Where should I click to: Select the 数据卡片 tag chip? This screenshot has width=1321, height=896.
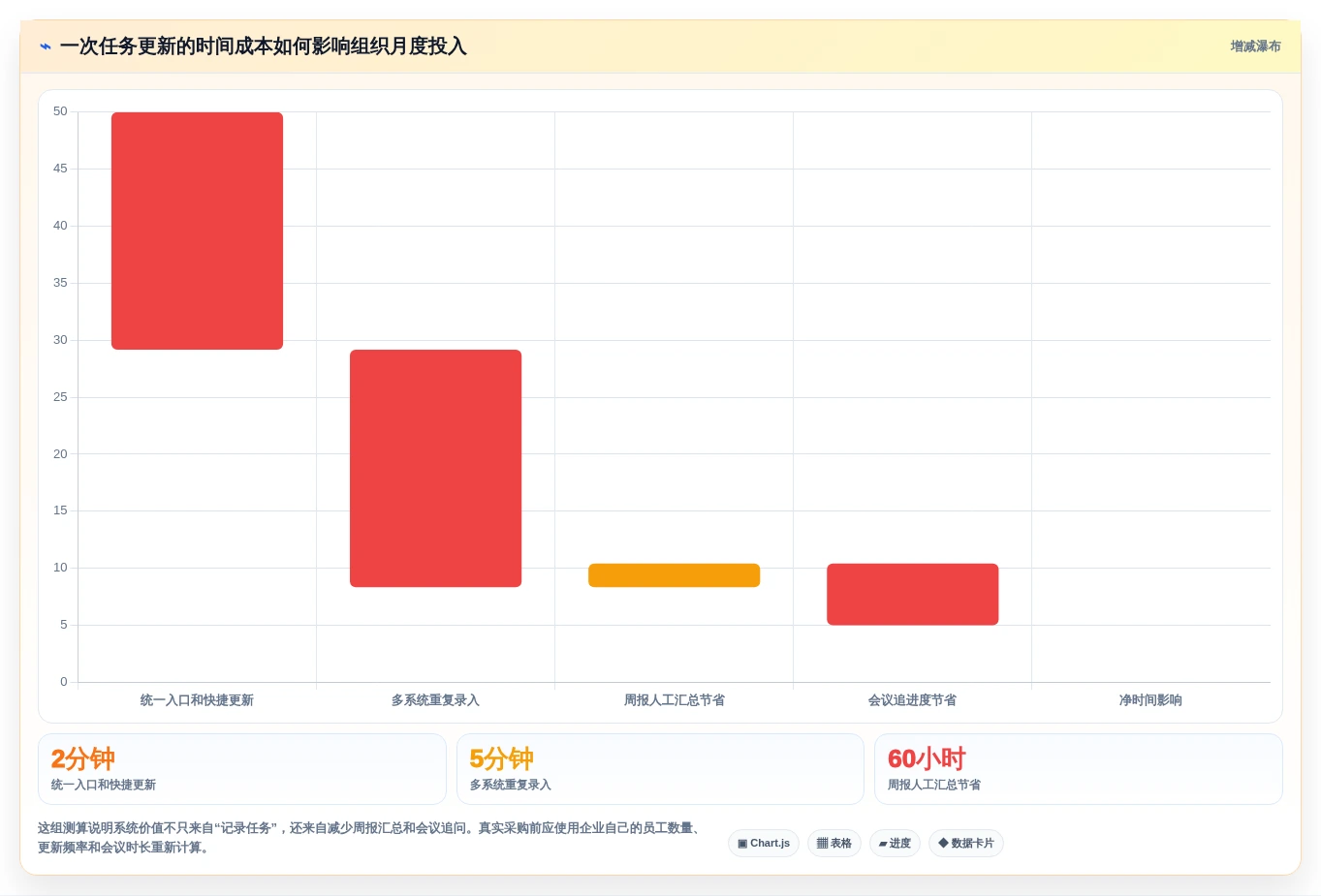click(x=966, y=844)
